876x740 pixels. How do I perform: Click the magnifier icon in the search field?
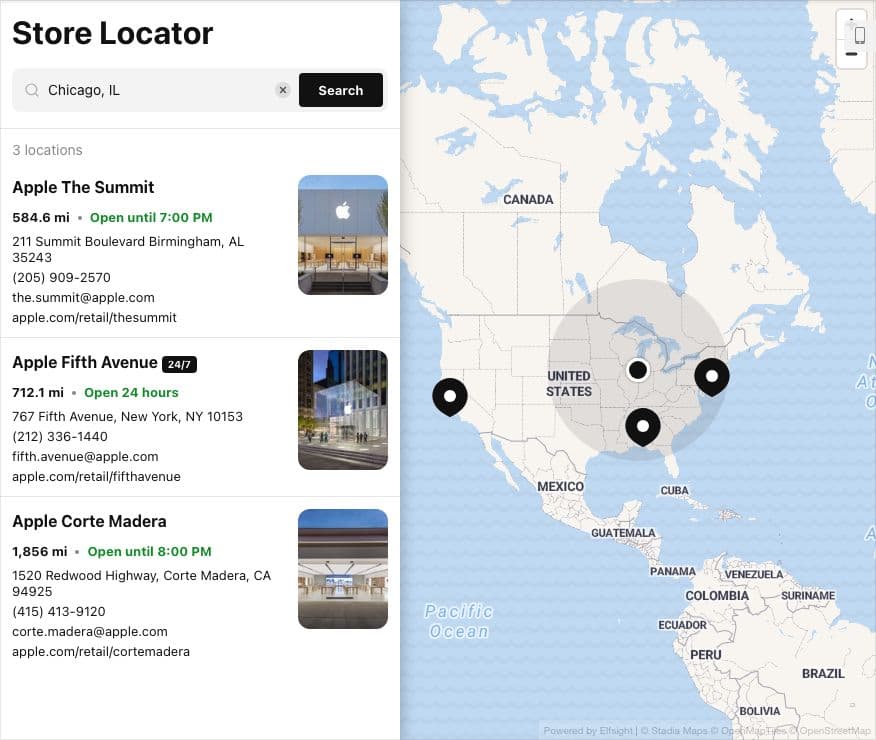pyautogui.click(x=32, y=90)
